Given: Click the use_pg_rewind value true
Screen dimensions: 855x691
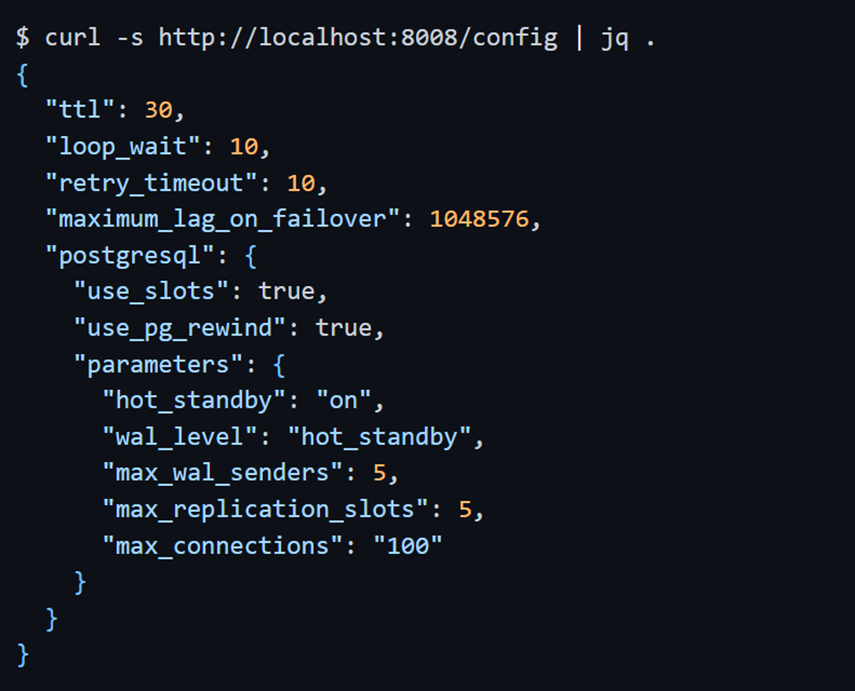Looking at the screenshot, I should point(344,328).
